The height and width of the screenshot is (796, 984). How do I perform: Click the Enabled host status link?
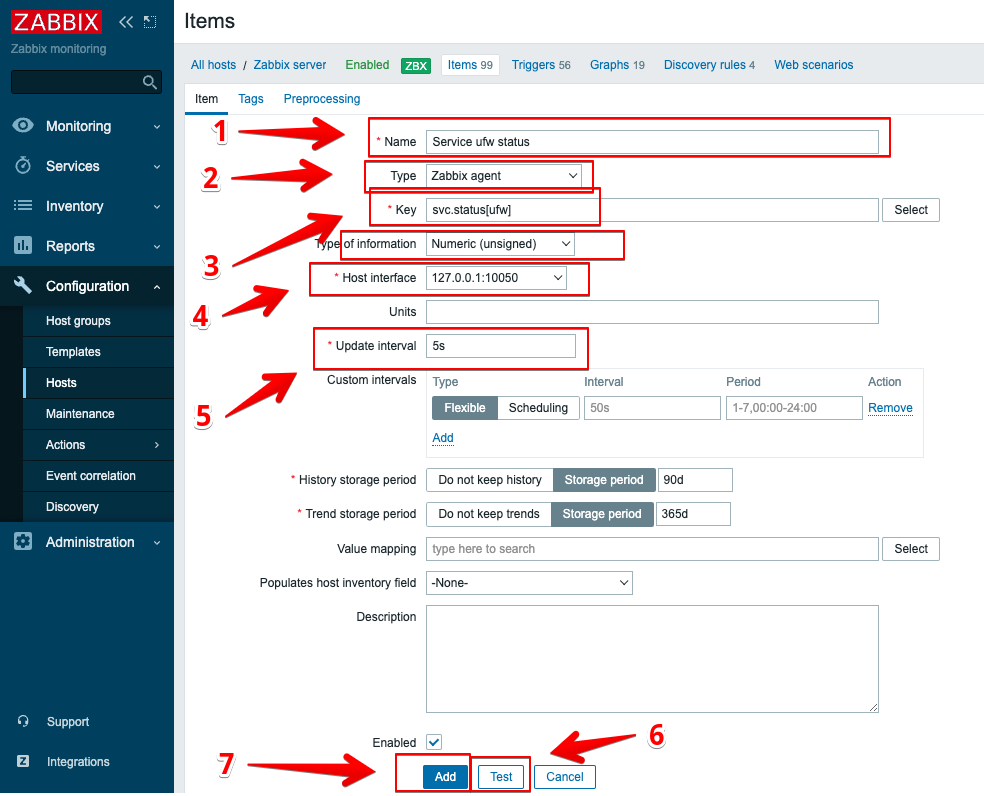[x=367, y=65]
